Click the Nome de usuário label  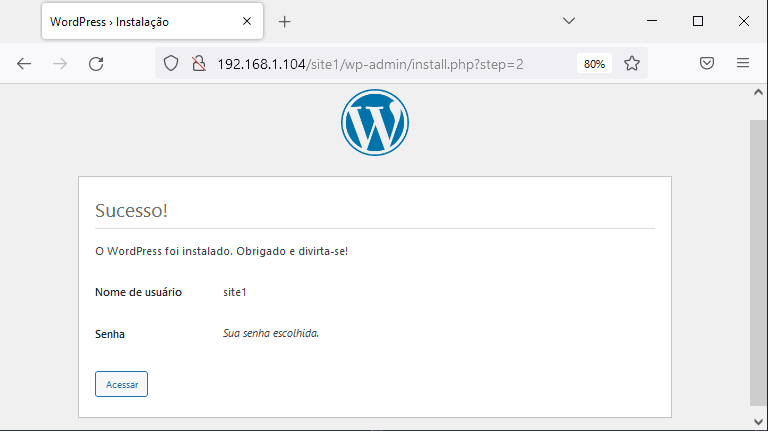click(x=138, y=292)
